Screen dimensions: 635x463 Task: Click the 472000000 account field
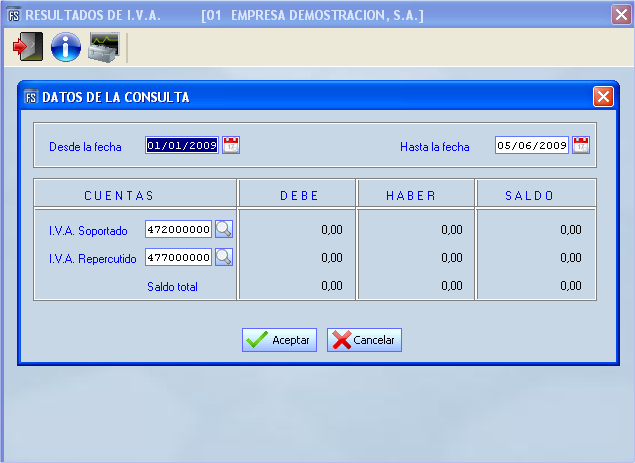click(x=178, y=229)
